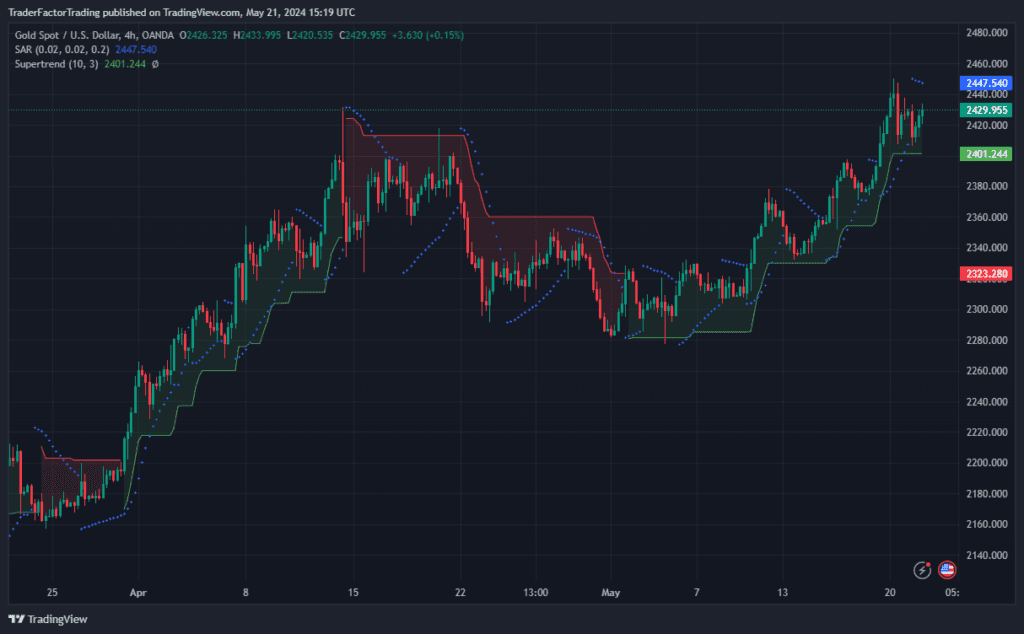Viewport: 1024px width, 634px height.
Task: Click the 2340.000 price axis label
Action: [x=987, y=247]
